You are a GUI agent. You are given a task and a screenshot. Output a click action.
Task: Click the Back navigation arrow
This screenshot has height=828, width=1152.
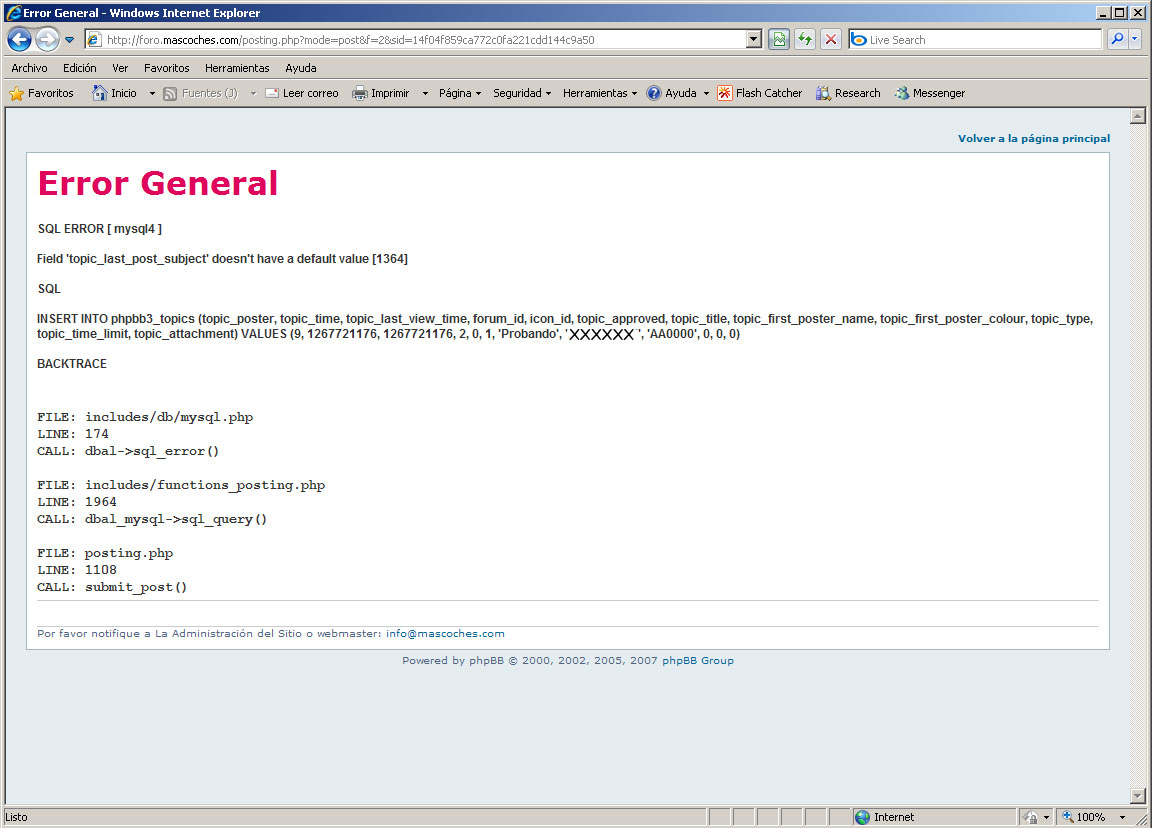(x=20, y=40)
